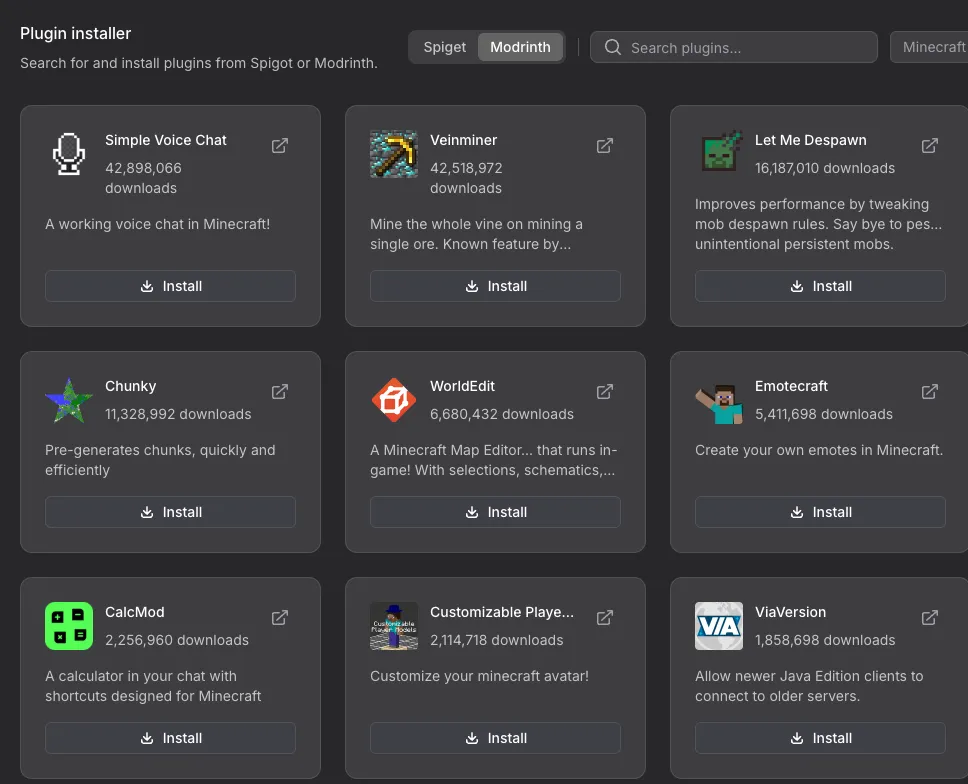
Task: Open the Minecraft version dropdown
Action: pyautogui.click(x=929, y=47)
